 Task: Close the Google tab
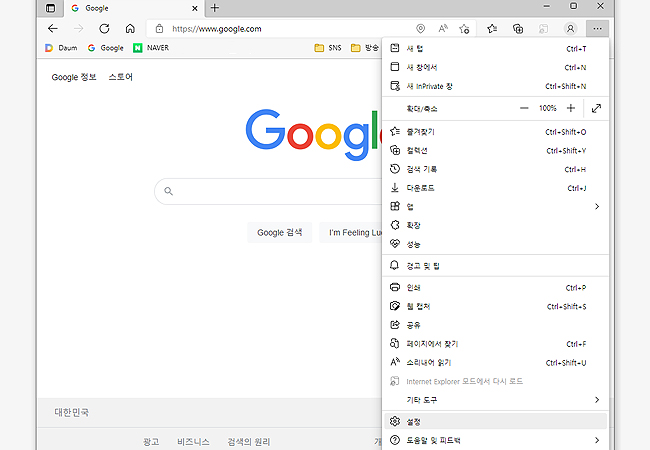(195, 8)
